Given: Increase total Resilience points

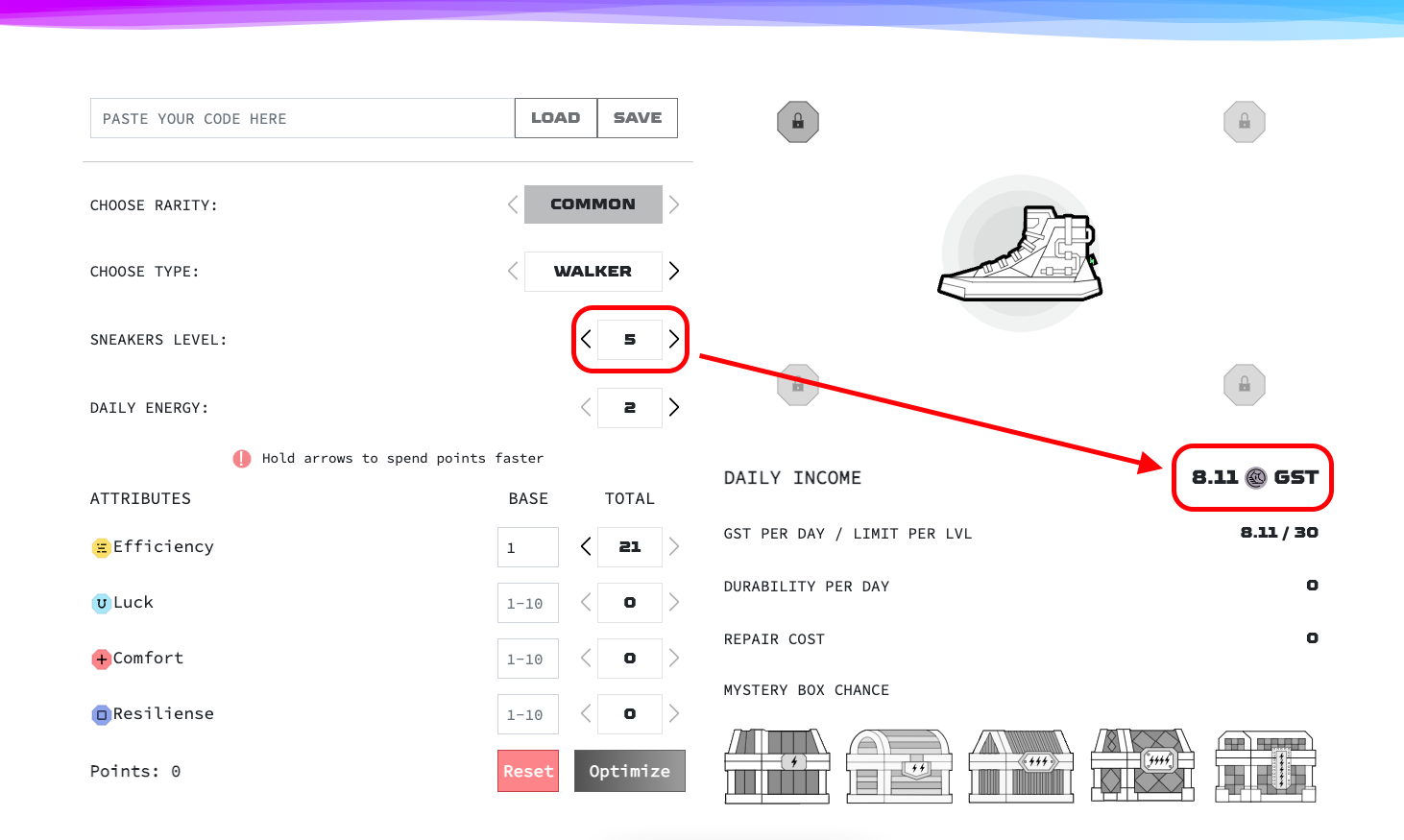Looking at the screenshot, I should (x=674, y=713).
